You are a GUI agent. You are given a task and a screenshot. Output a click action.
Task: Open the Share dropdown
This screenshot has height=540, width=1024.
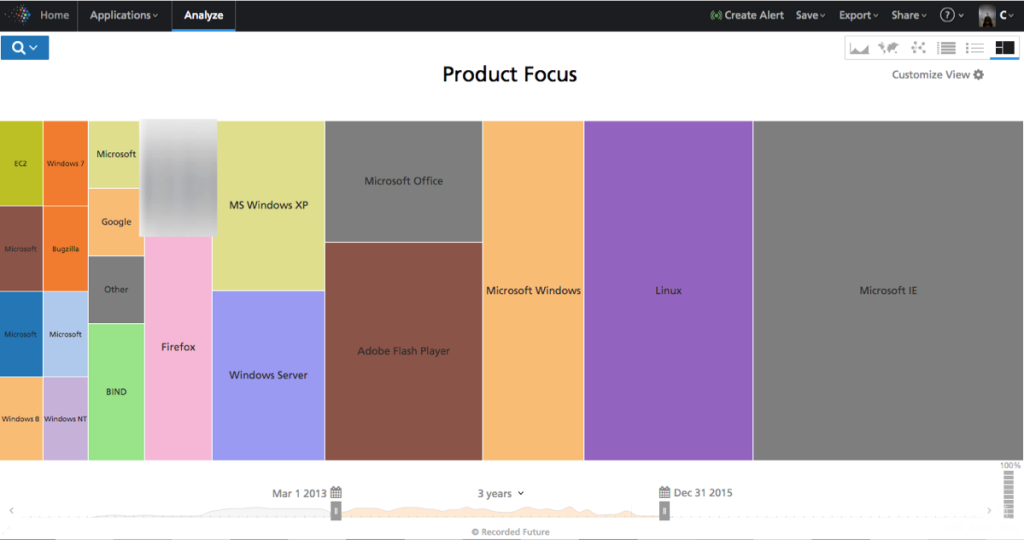[908, 15]
